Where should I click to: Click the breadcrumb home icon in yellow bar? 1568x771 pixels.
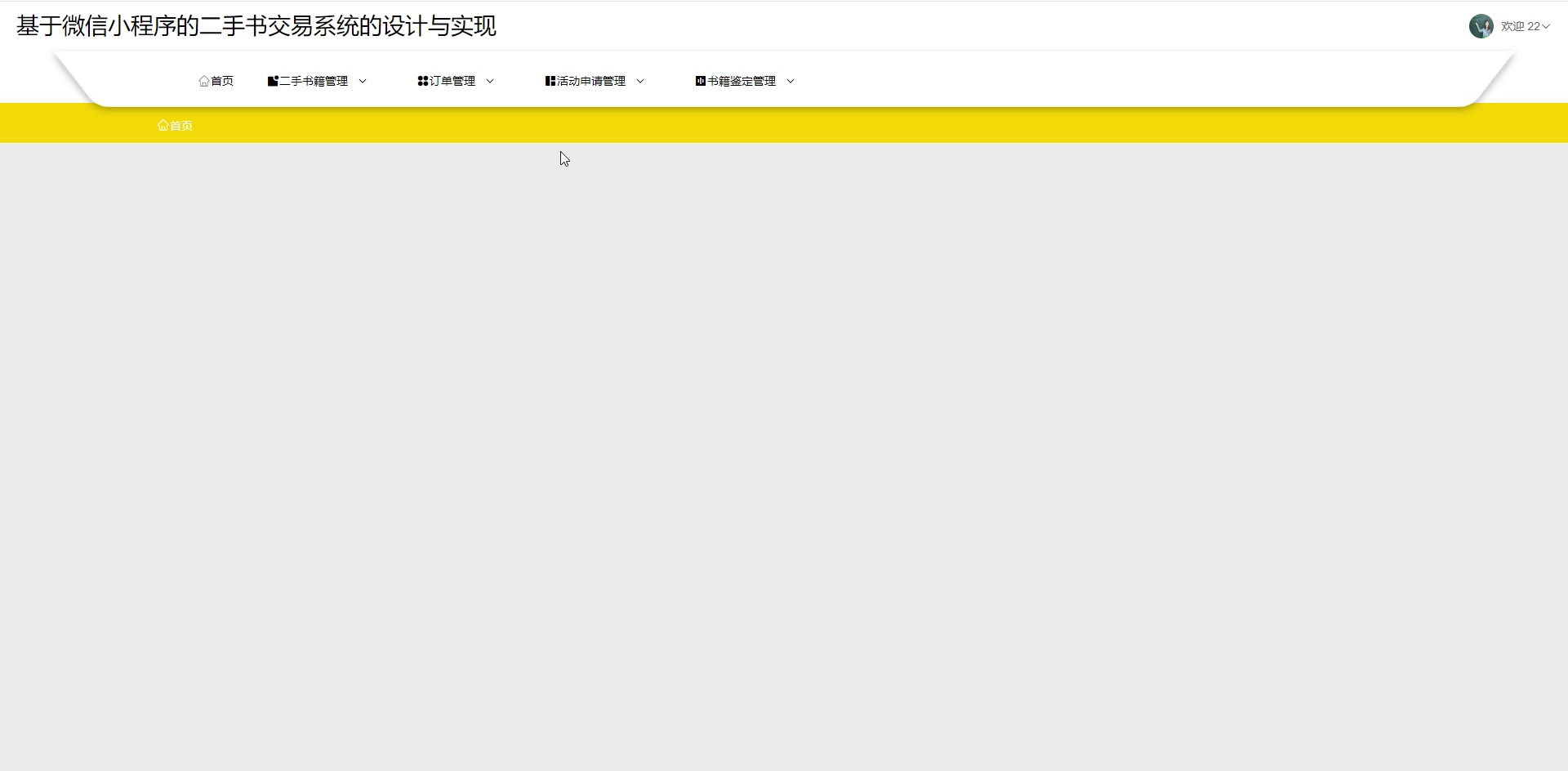[x=163, y=125]
